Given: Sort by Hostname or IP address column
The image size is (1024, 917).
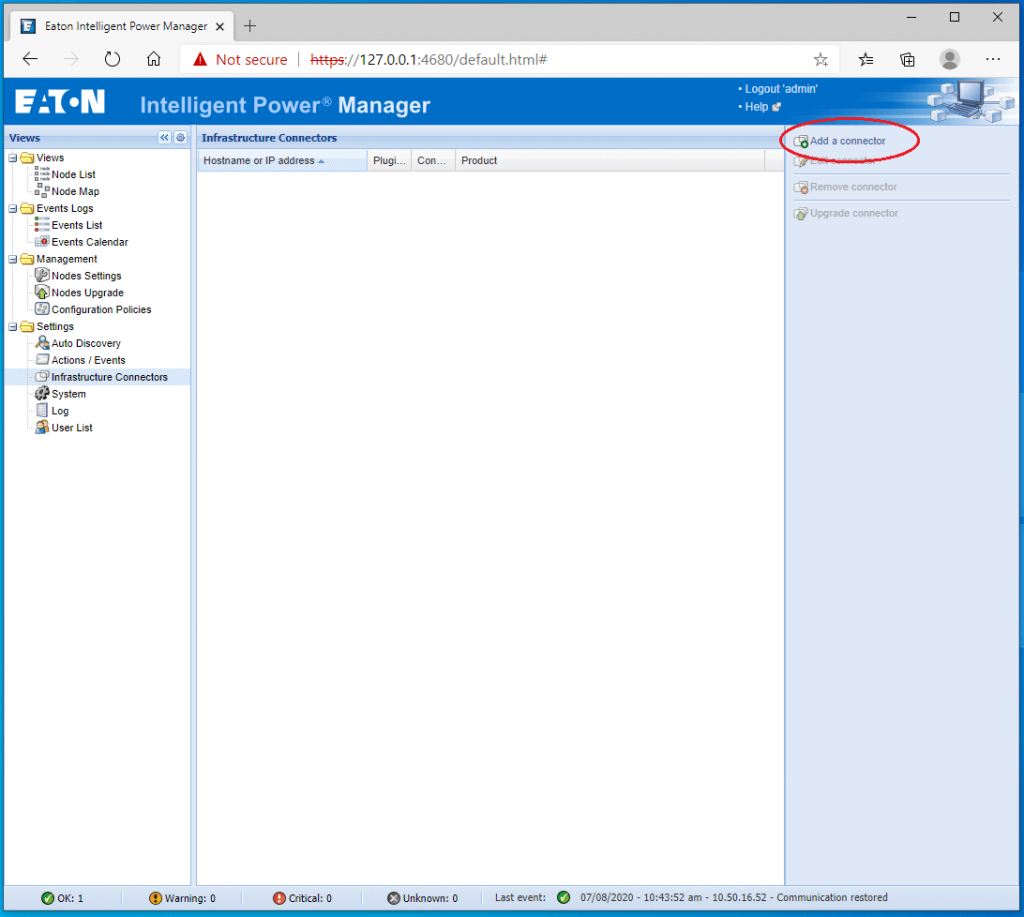Looking at the screenshot, I should (282, 161).
